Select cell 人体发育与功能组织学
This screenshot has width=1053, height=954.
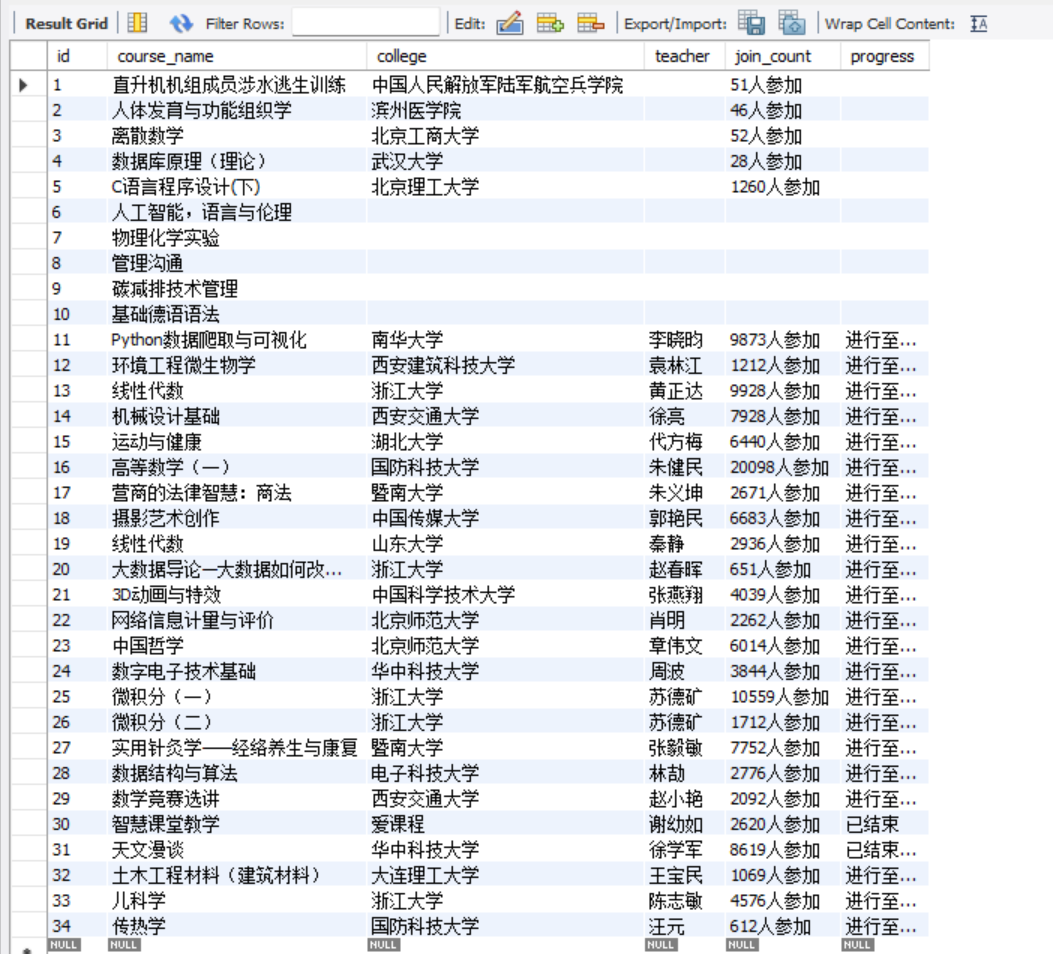(237, 110)
